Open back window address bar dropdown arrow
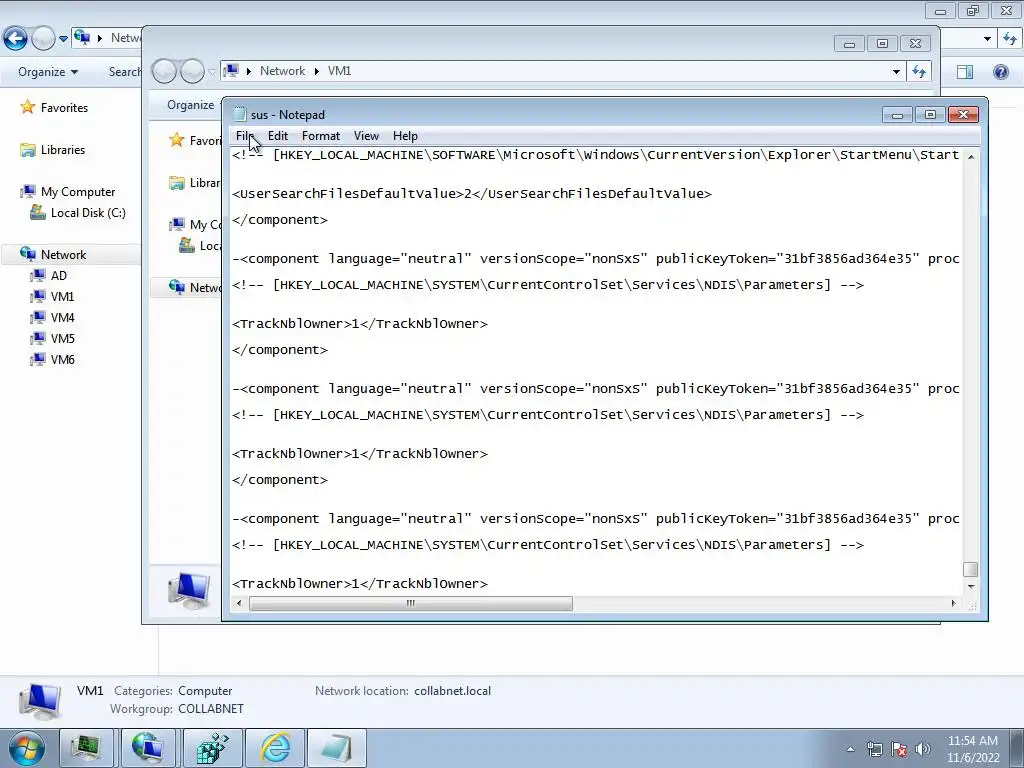 [x=987, y=39]
